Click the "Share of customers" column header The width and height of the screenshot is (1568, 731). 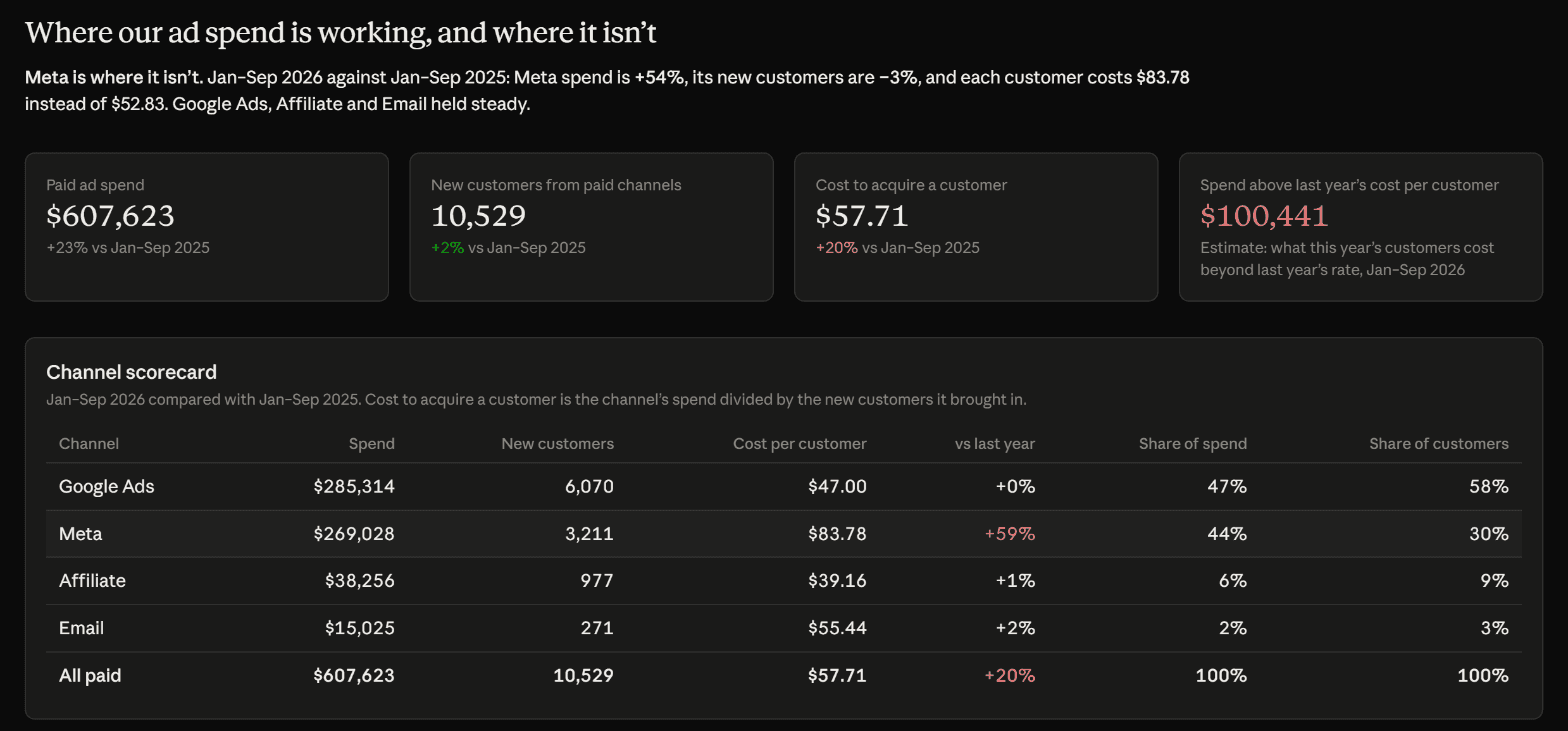click(x=1439, y=444)
